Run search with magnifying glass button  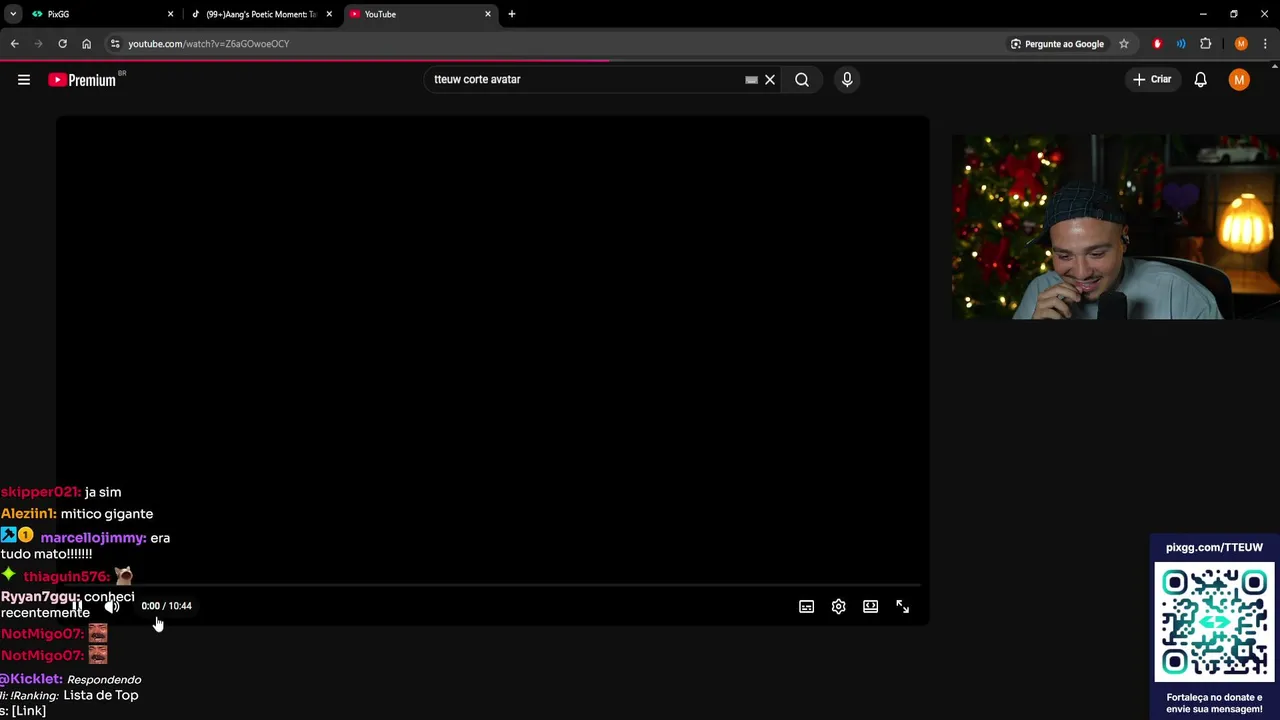coord(802,80)
